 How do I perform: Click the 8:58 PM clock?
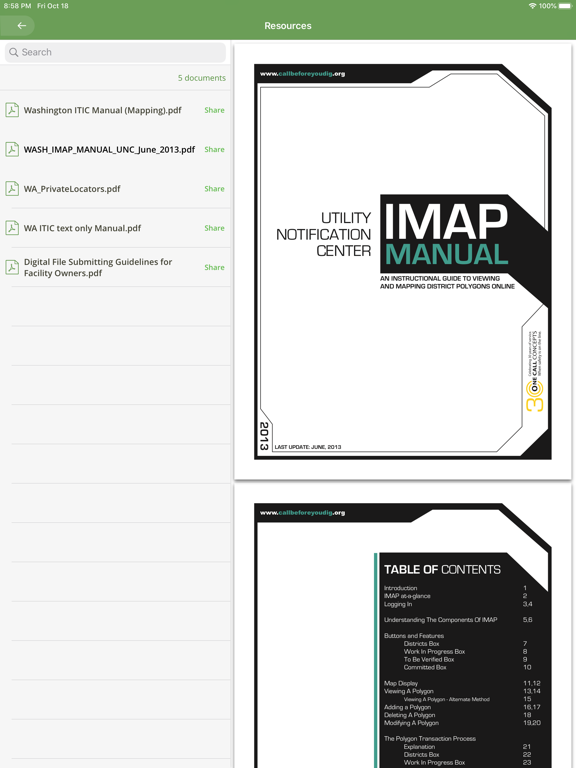click(x=18, y=6)
